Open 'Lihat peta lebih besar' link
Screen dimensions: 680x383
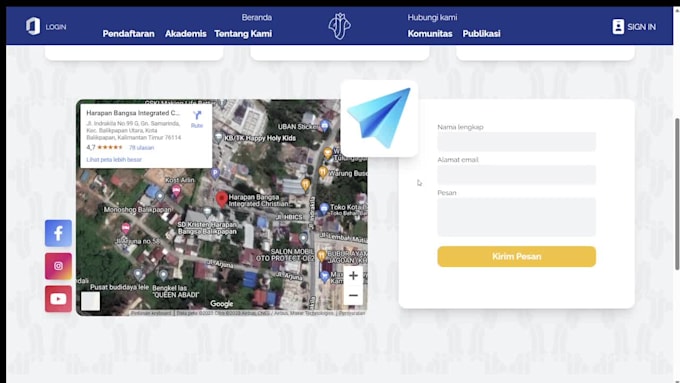click(x=114, y=160)
